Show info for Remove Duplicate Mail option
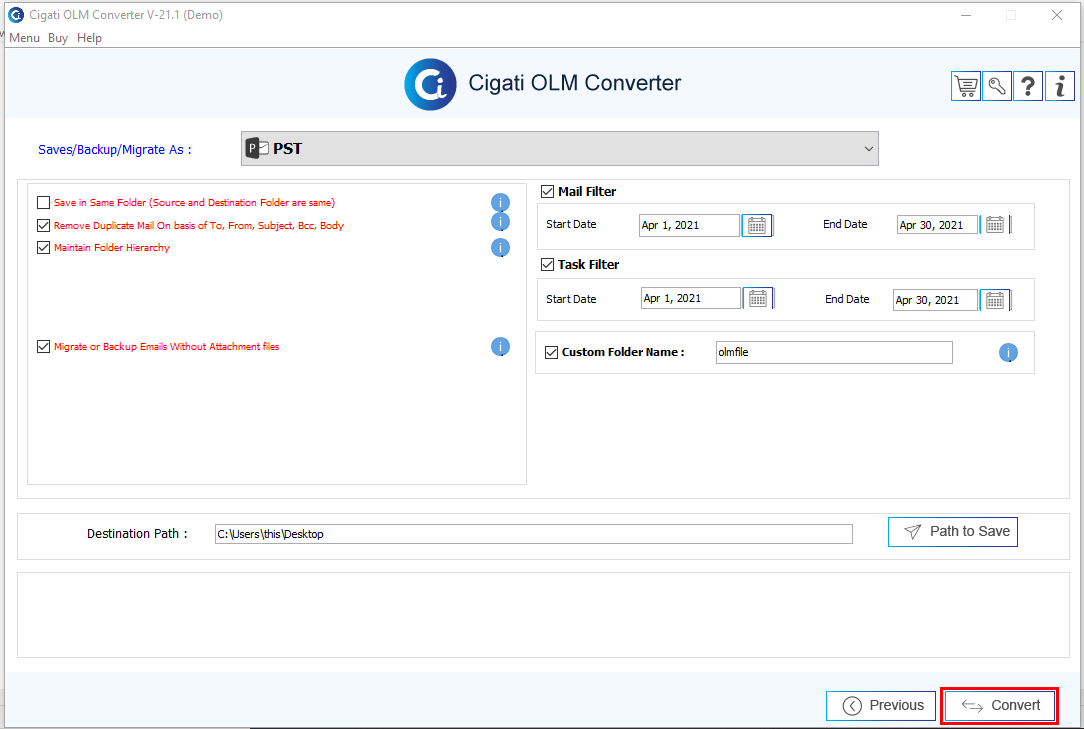Screen dimensions: 1084x729 tap(501, 221)
